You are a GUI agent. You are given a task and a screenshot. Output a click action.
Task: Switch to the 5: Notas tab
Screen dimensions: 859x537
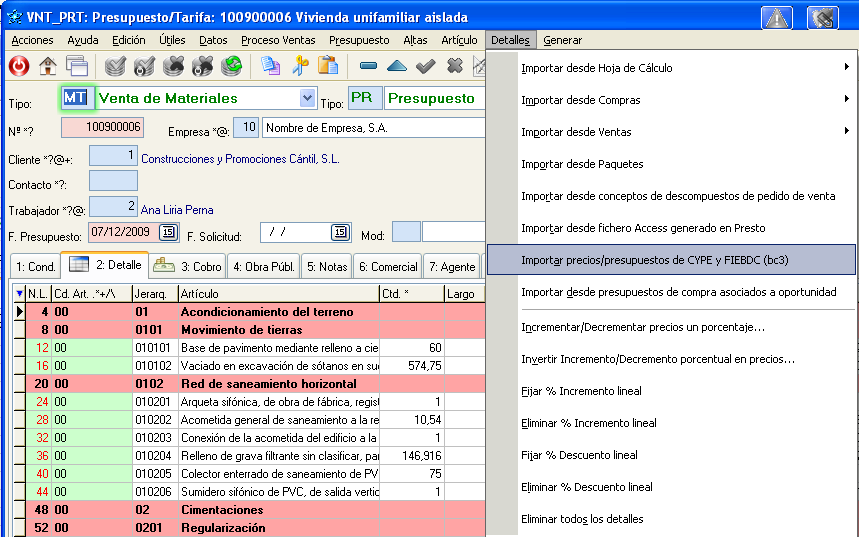point(327,266)
